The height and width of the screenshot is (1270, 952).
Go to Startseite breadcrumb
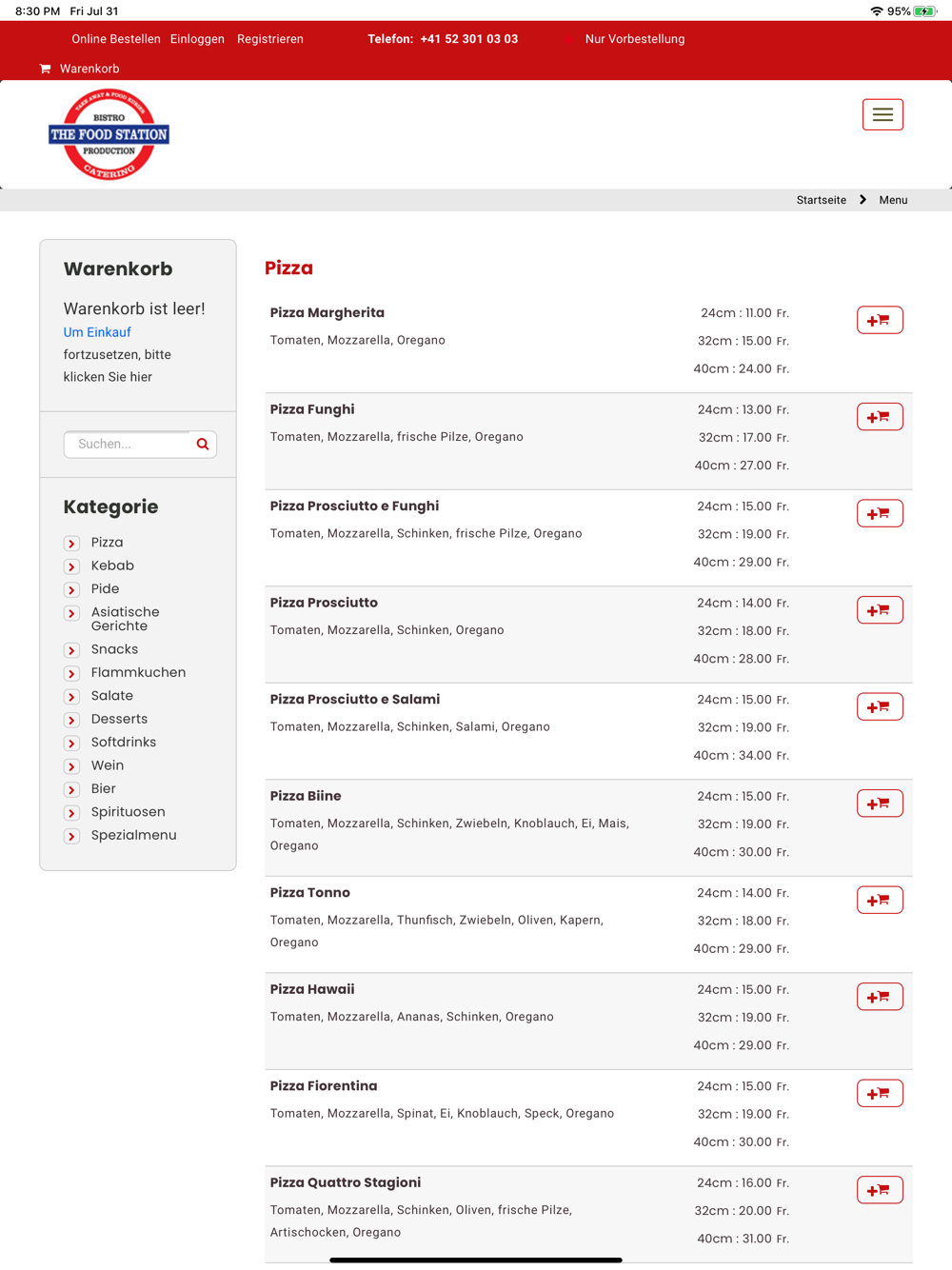[x=822, y=200]
